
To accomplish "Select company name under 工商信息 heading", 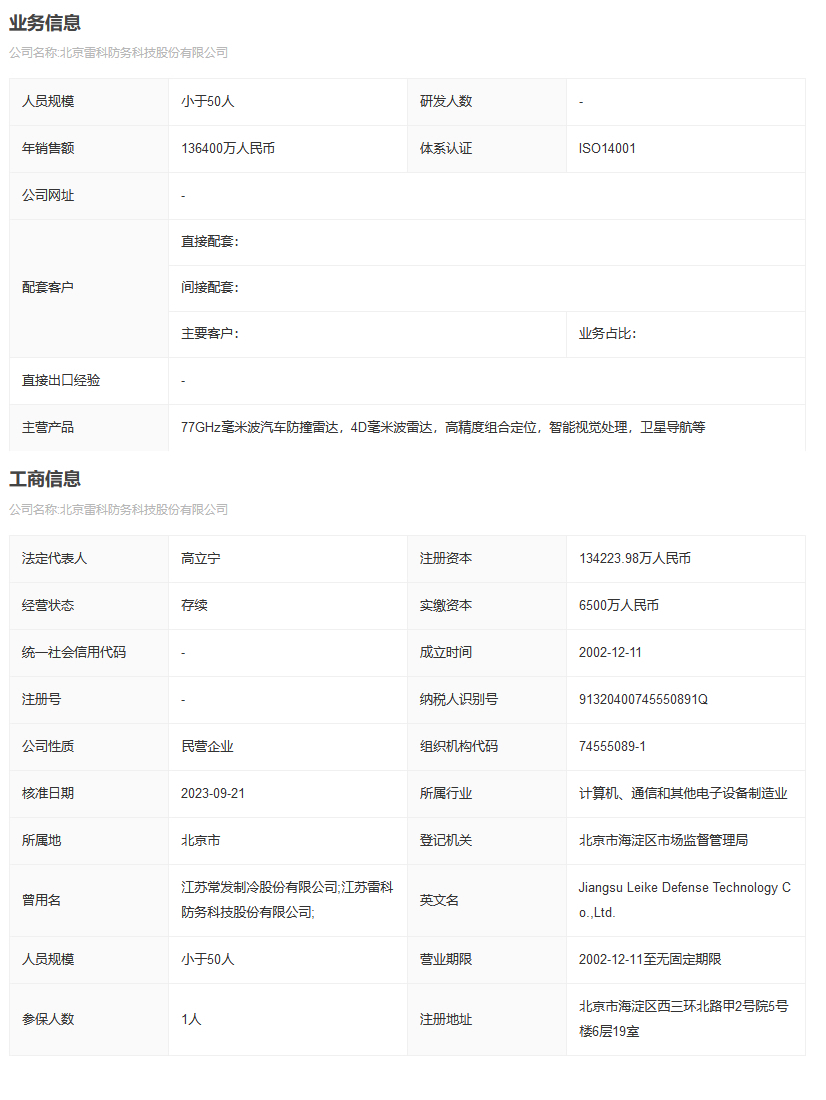I will click(119, 509).
